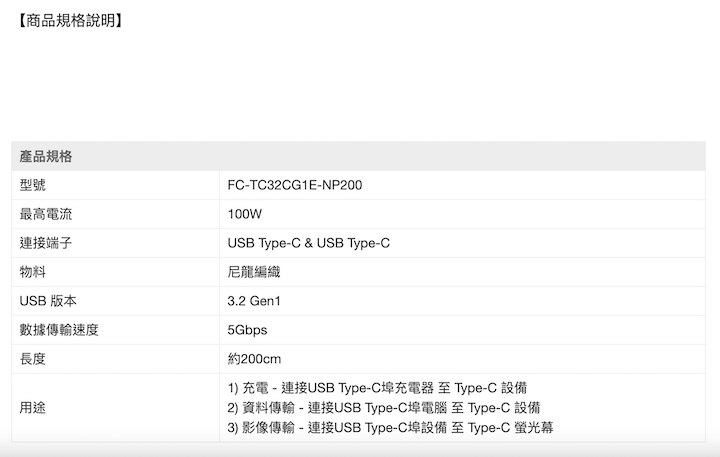Click the 5Gbps speed value
The image size is (720, 457).
tap(248, 330)
